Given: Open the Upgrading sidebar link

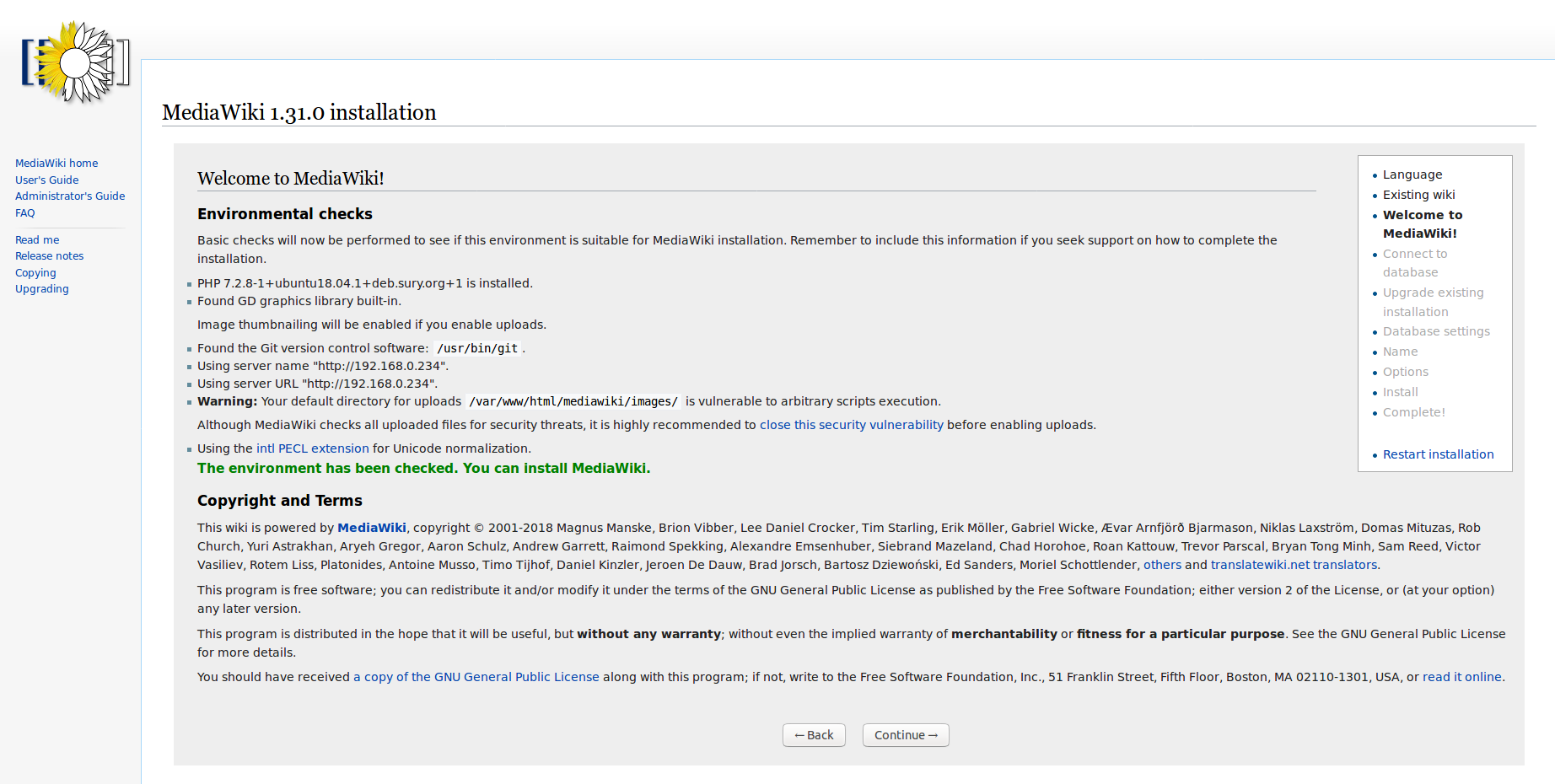Looking at the screenshot, I should point(42,289).
